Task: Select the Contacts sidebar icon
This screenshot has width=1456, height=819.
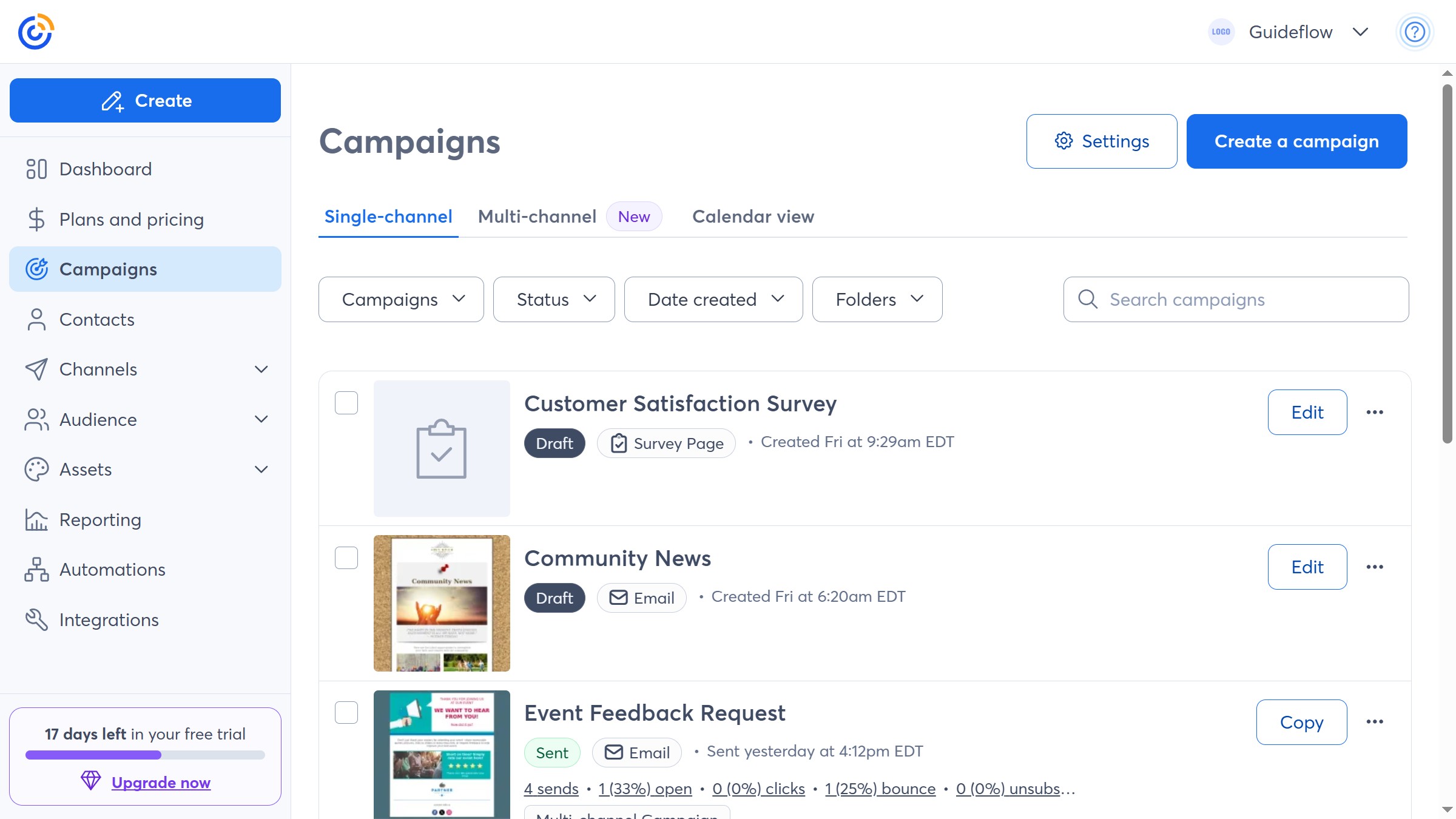Action: (36, 319)
